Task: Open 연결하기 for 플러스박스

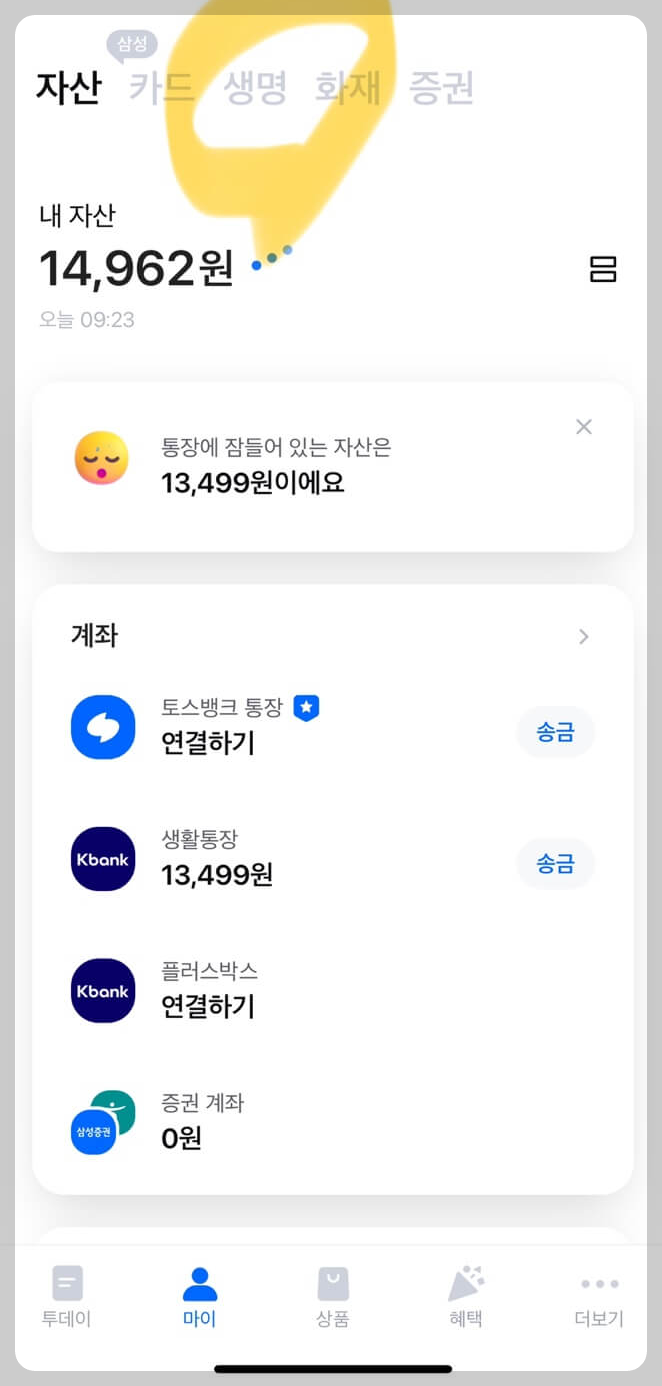Action: coord(207,1008)
